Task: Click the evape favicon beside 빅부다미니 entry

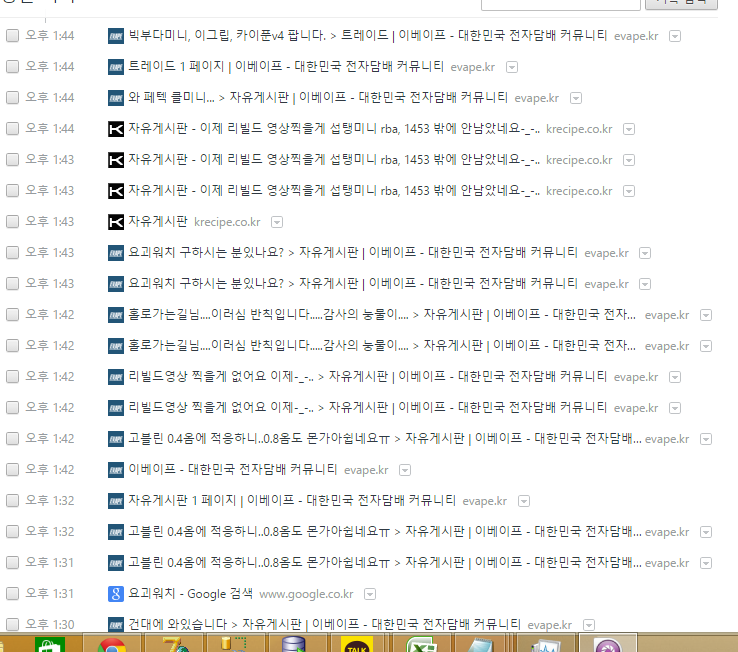Action: point(116,36)
